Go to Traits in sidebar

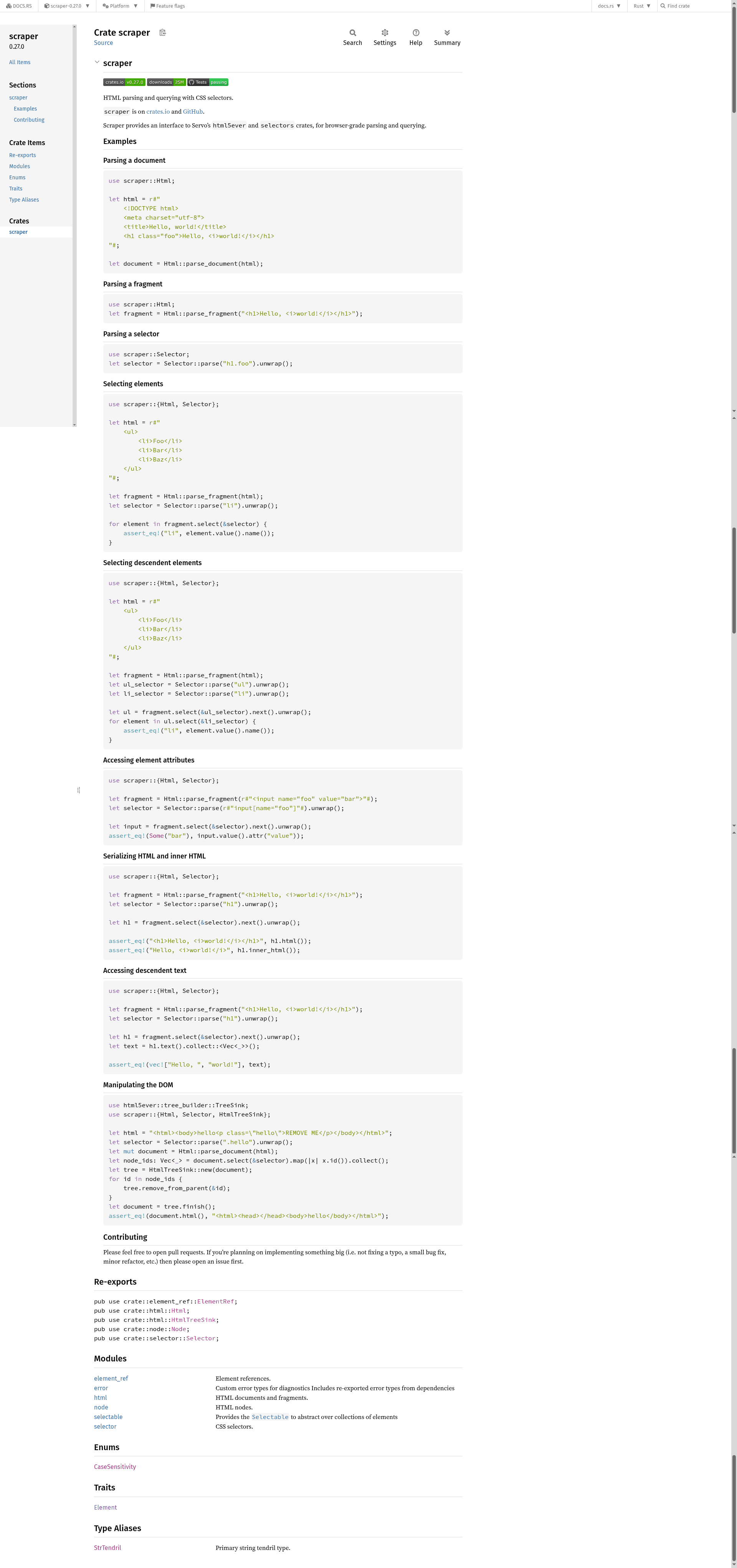click(16, 189)
